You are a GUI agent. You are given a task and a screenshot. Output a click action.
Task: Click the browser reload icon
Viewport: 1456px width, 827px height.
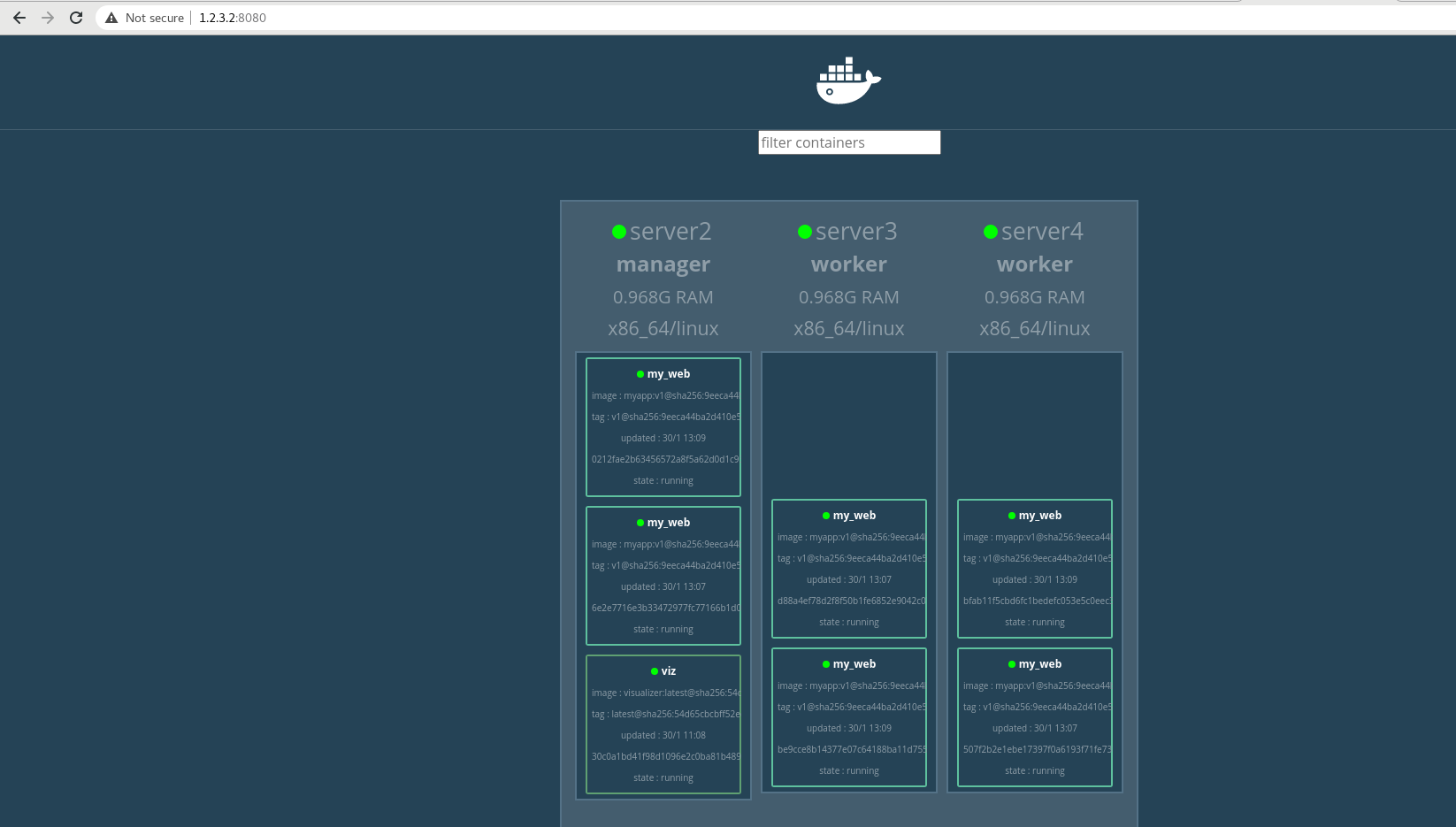pos(75,17)
